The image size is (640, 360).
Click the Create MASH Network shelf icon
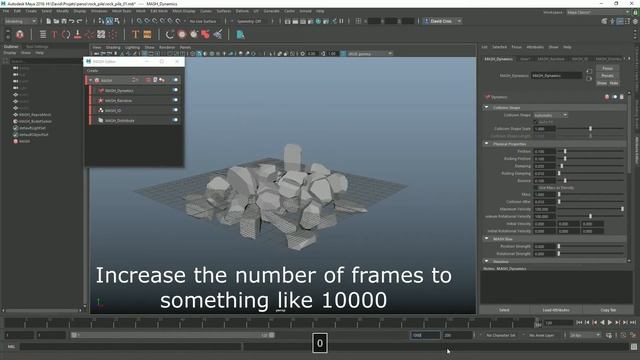20,35
